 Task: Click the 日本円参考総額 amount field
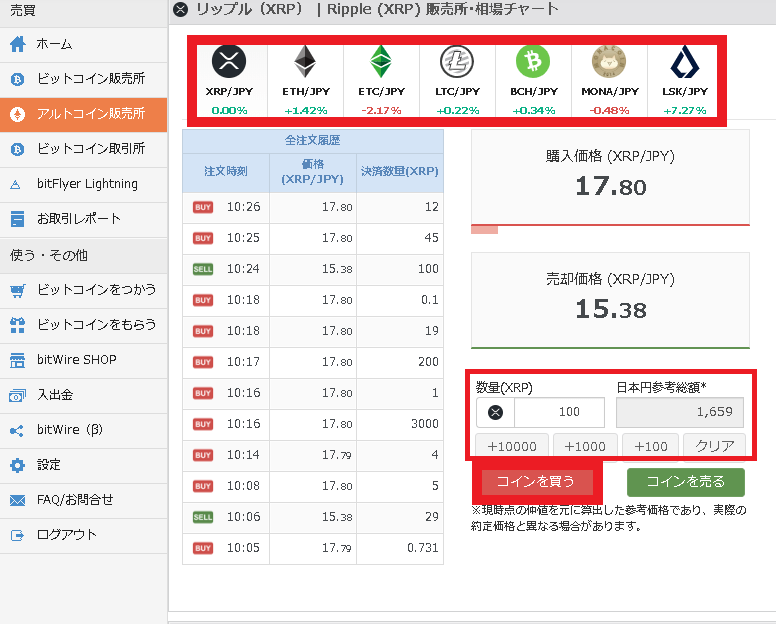coord(679,412)
